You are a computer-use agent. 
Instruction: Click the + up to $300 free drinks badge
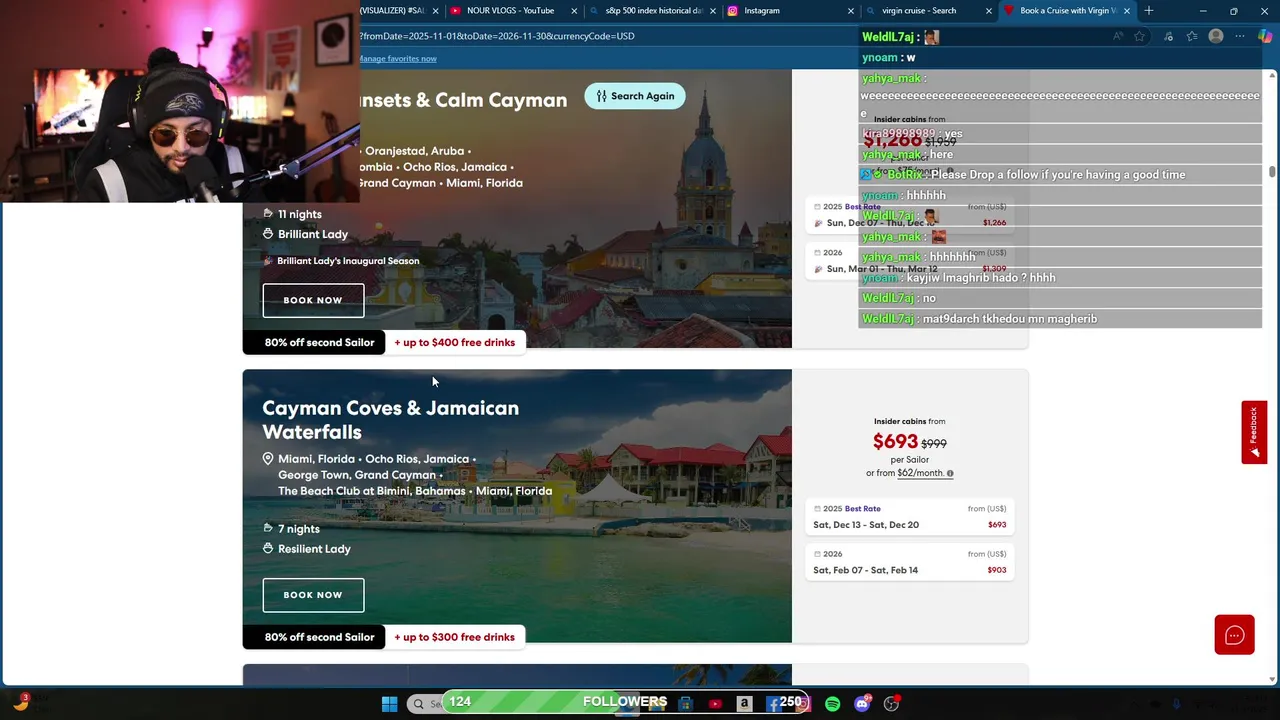pos(455,637)
